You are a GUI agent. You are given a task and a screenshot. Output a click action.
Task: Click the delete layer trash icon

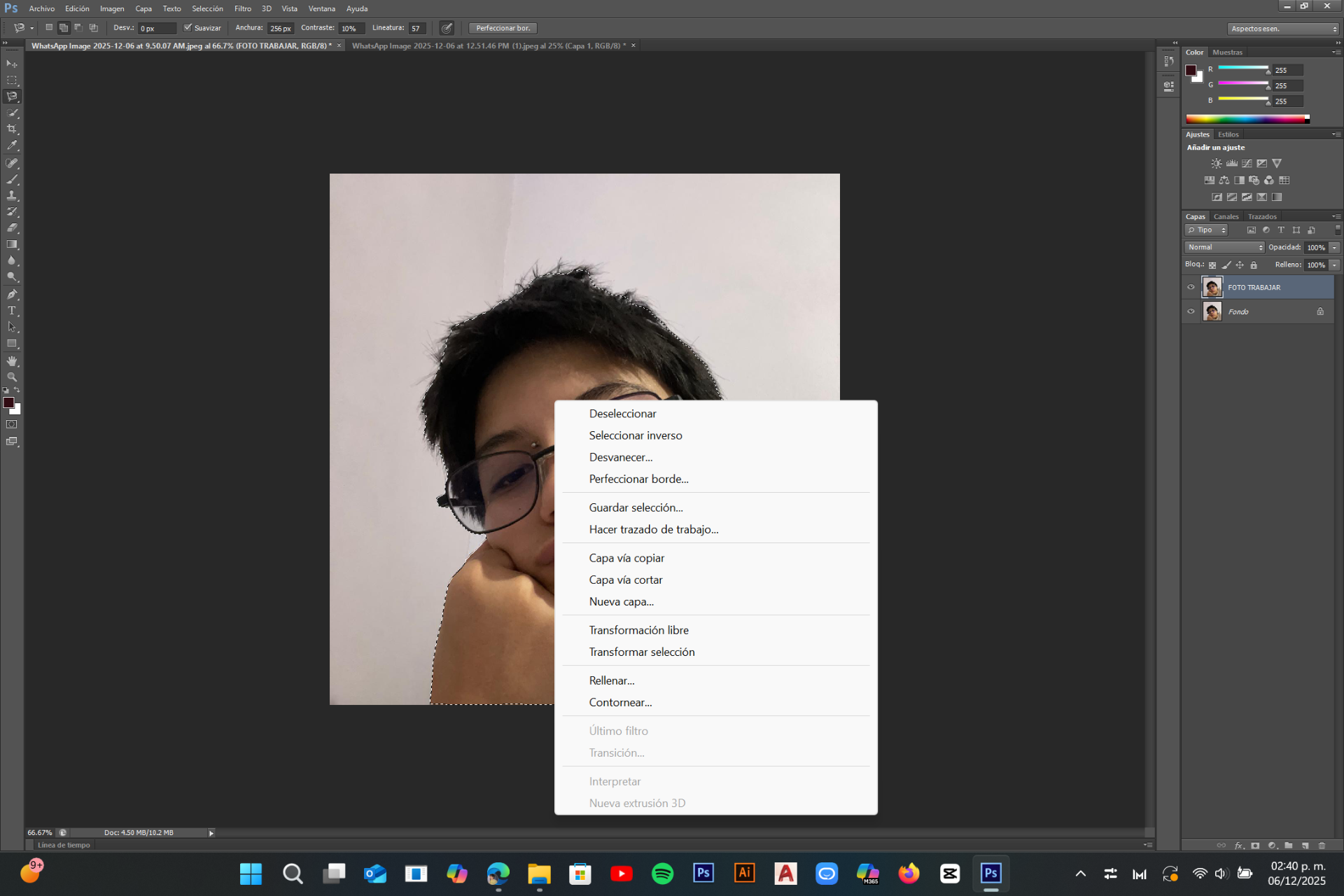coord(1322,846)
